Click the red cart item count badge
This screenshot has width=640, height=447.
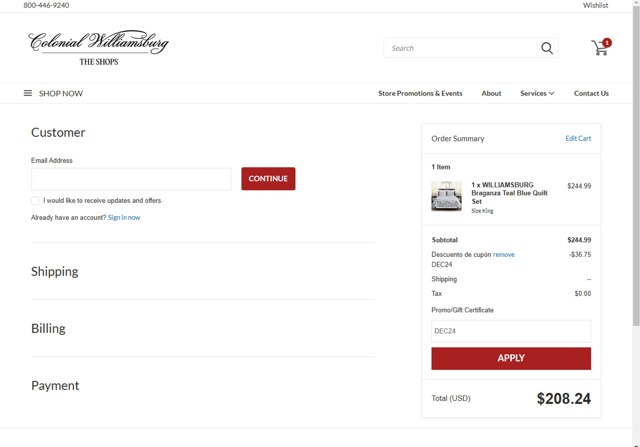tap(607, 42)
